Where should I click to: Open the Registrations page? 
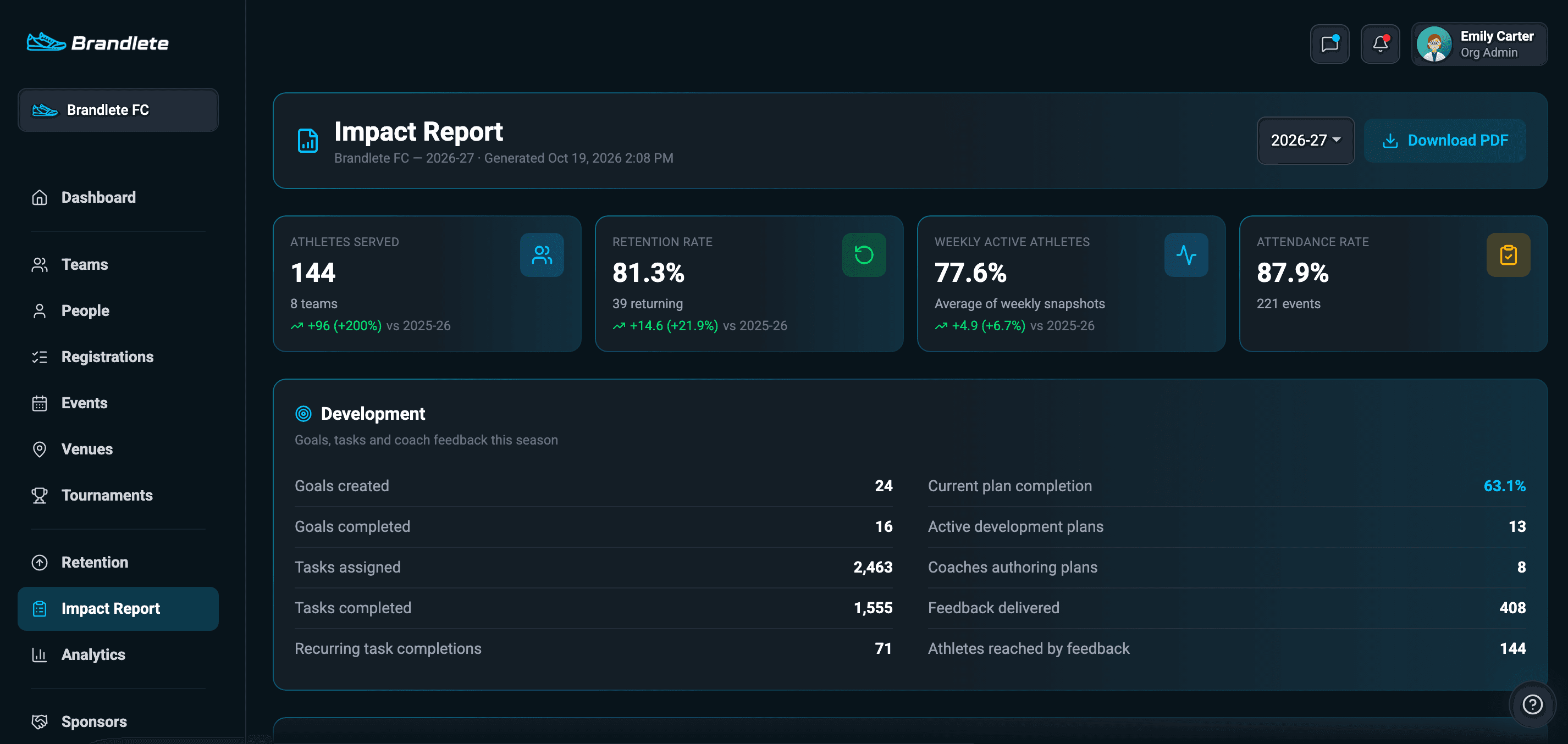[118, 357]
